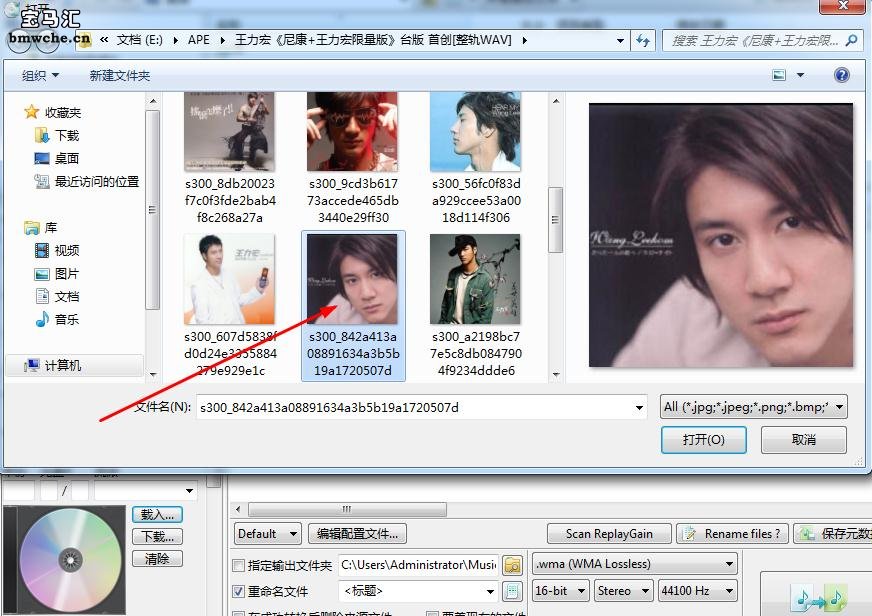Viewport: 872px width, 616px height.
Task: Open the Favorites star icon in sidebar
Action: pyautogui.click(x=32, y=112)
